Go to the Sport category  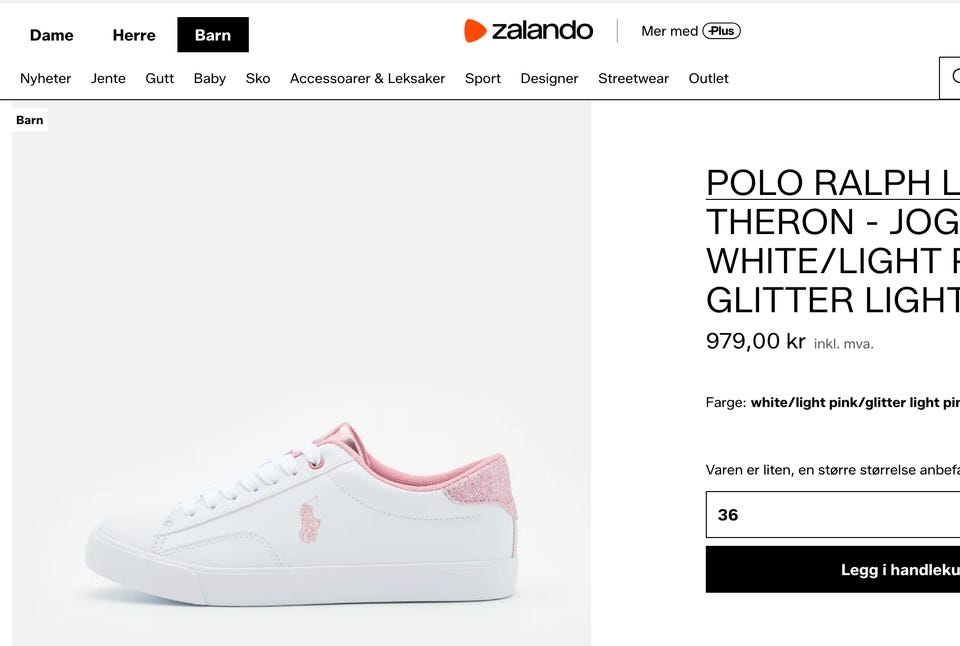483,78
